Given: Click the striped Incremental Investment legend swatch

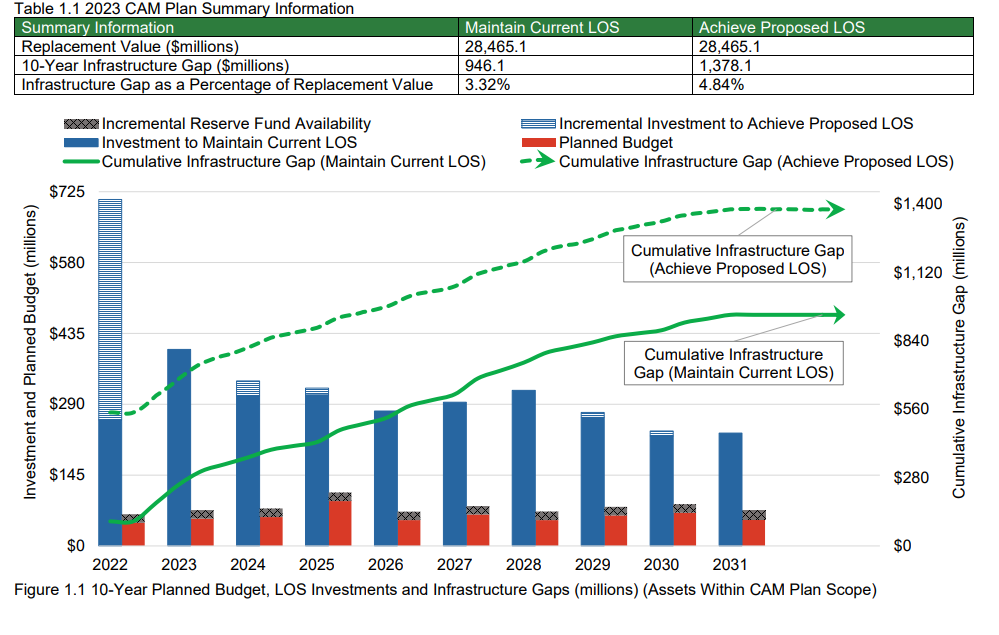Looking at the screenshot, I should pyautogui.click(x=537, y=124).
